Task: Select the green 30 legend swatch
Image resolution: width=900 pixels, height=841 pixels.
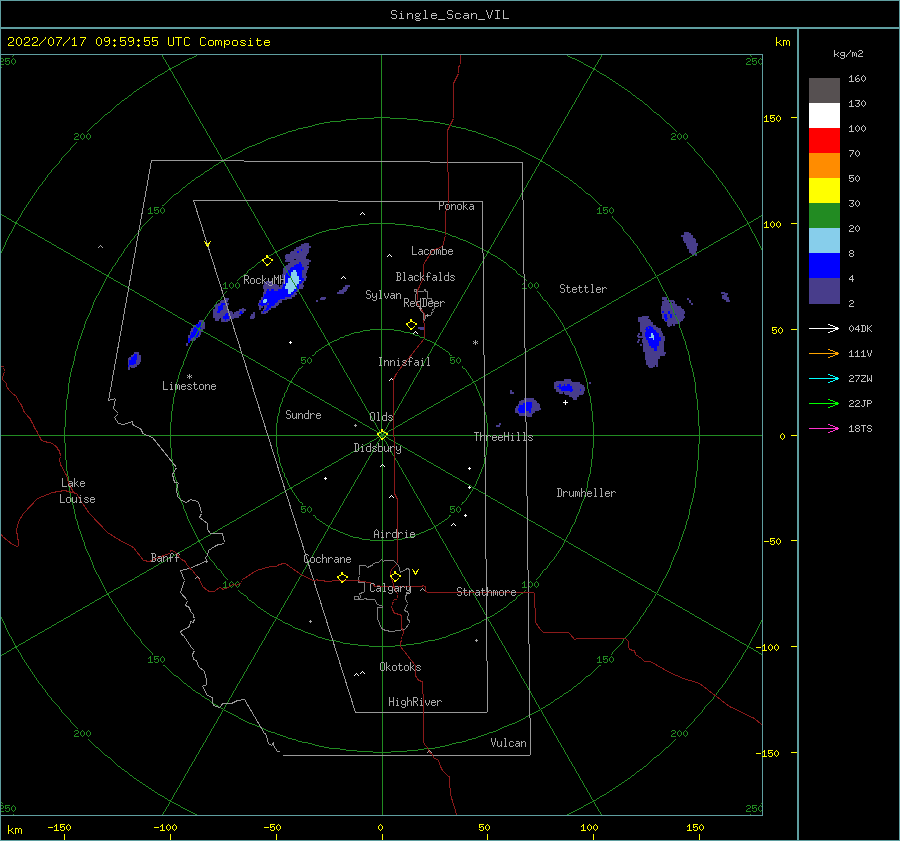Action: (x=824, y=216)
